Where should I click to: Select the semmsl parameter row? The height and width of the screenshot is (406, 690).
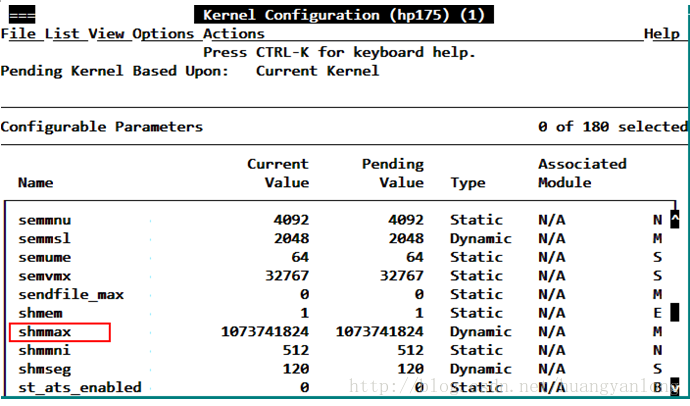point(341,238)
